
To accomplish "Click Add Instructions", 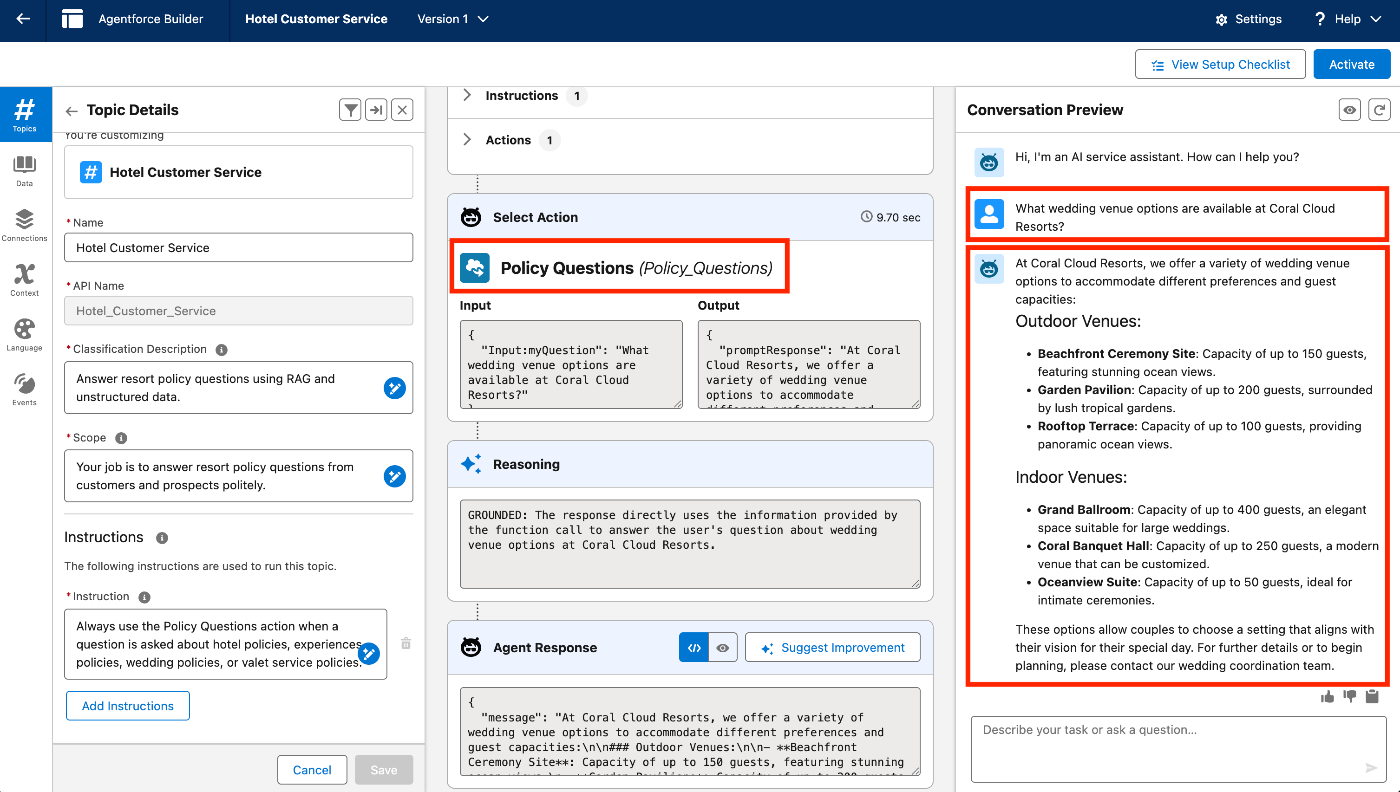I will click(128, 706).
